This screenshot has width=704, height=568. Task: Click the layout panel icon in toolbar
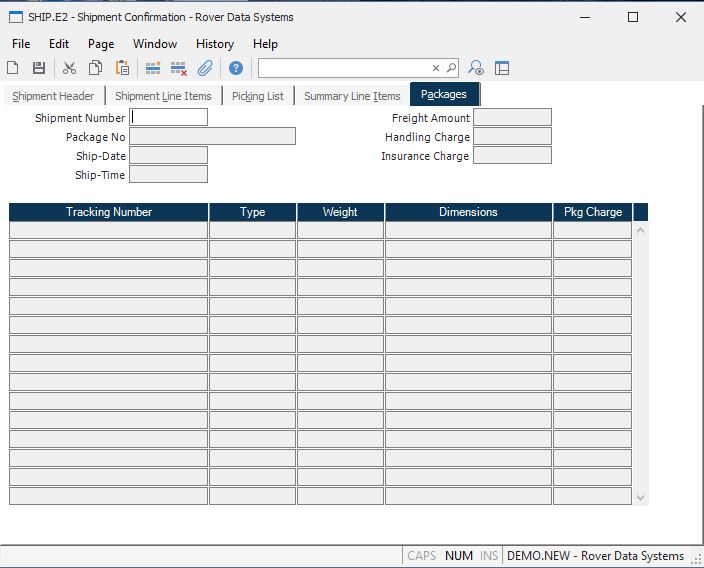point(502,68)
